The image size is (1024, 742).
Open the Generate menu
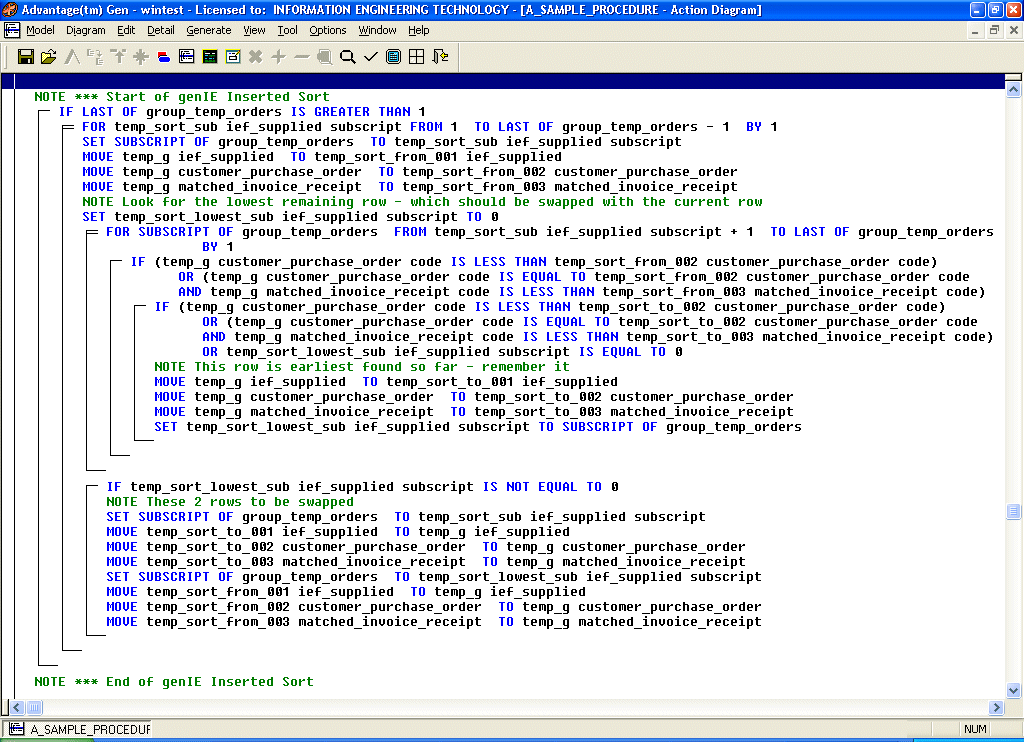tap(208, 30)
